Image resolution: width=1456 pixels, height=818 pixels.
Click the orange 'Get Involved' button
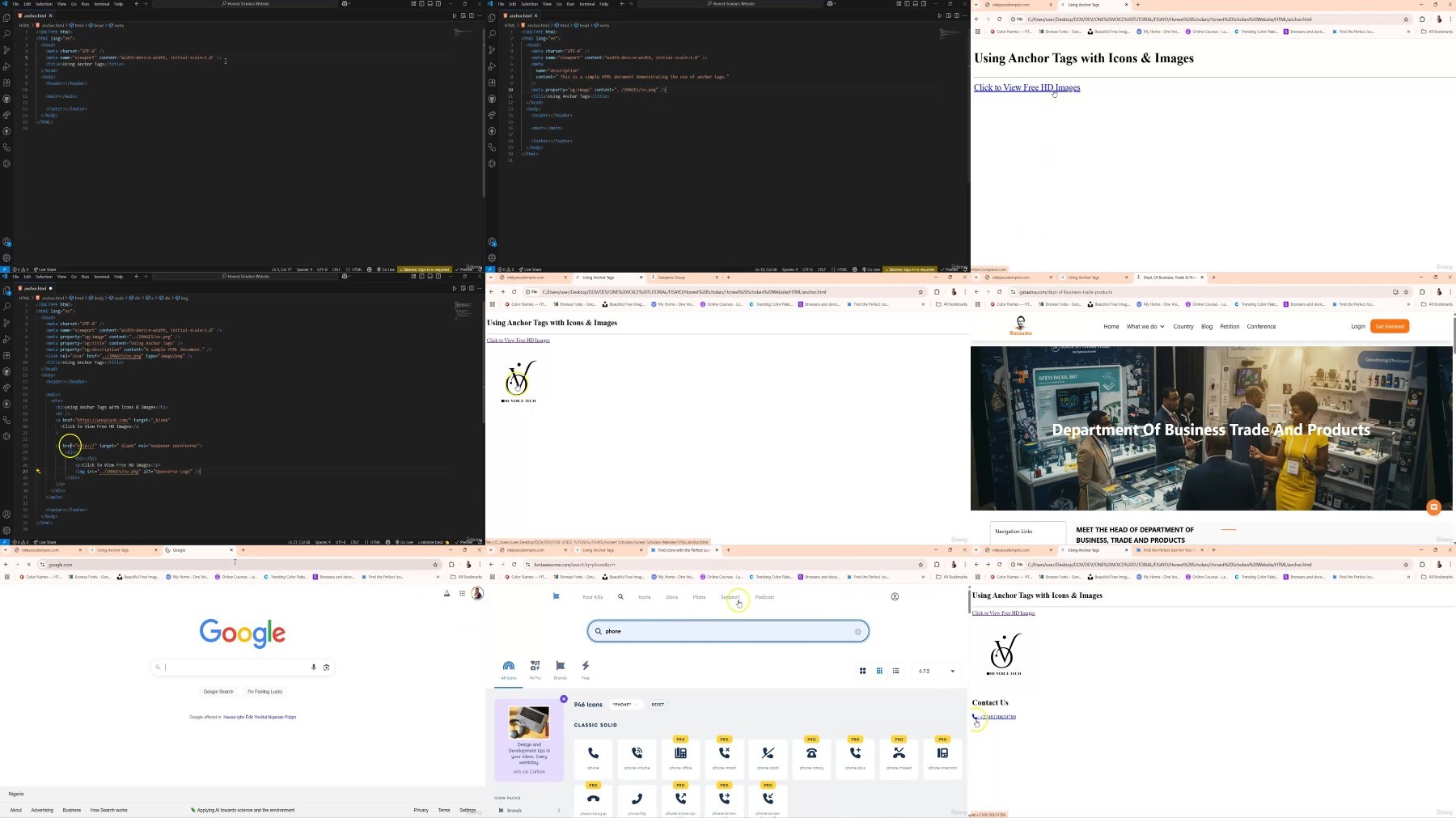pyautogui.click(x=1390, y=326)
